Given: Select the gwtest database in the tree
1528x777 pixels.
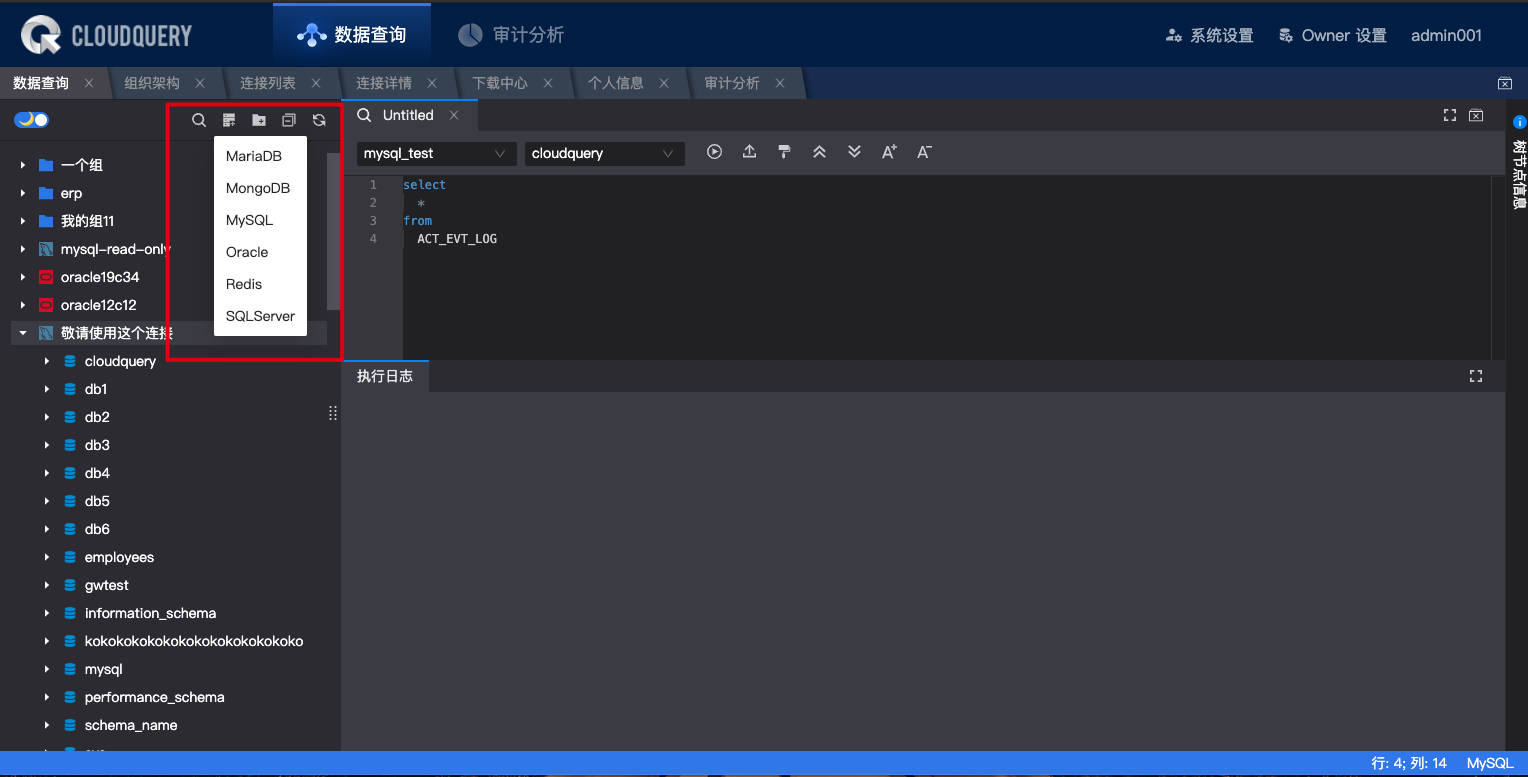Looking at the screenshot, I should click(x=107, y=585).
